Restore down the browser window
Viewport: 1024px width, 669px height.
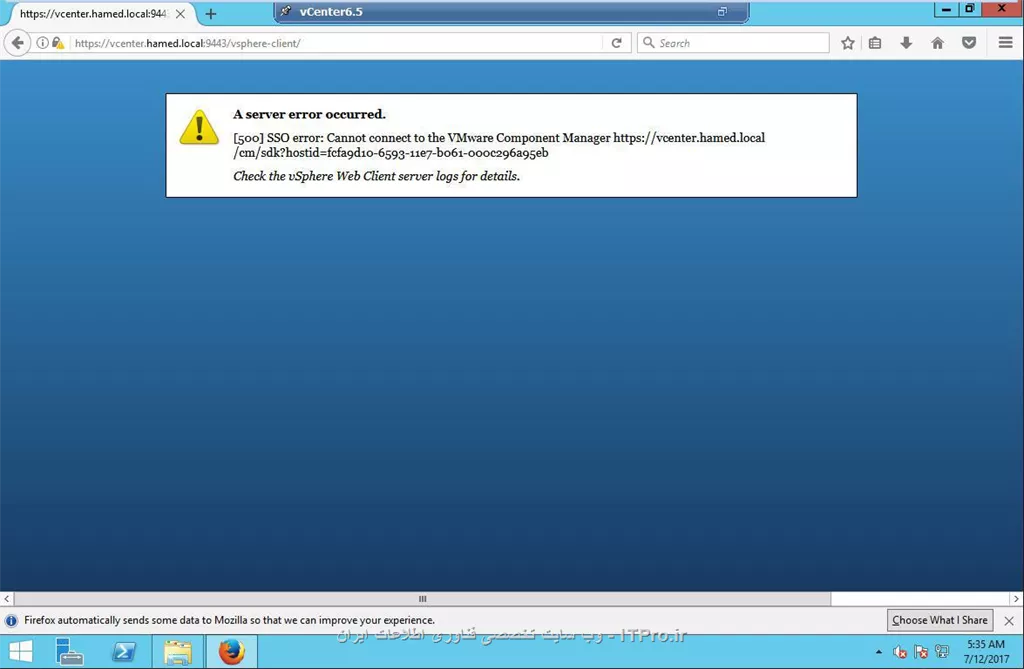pyautogui.click(x=970, y=9)
